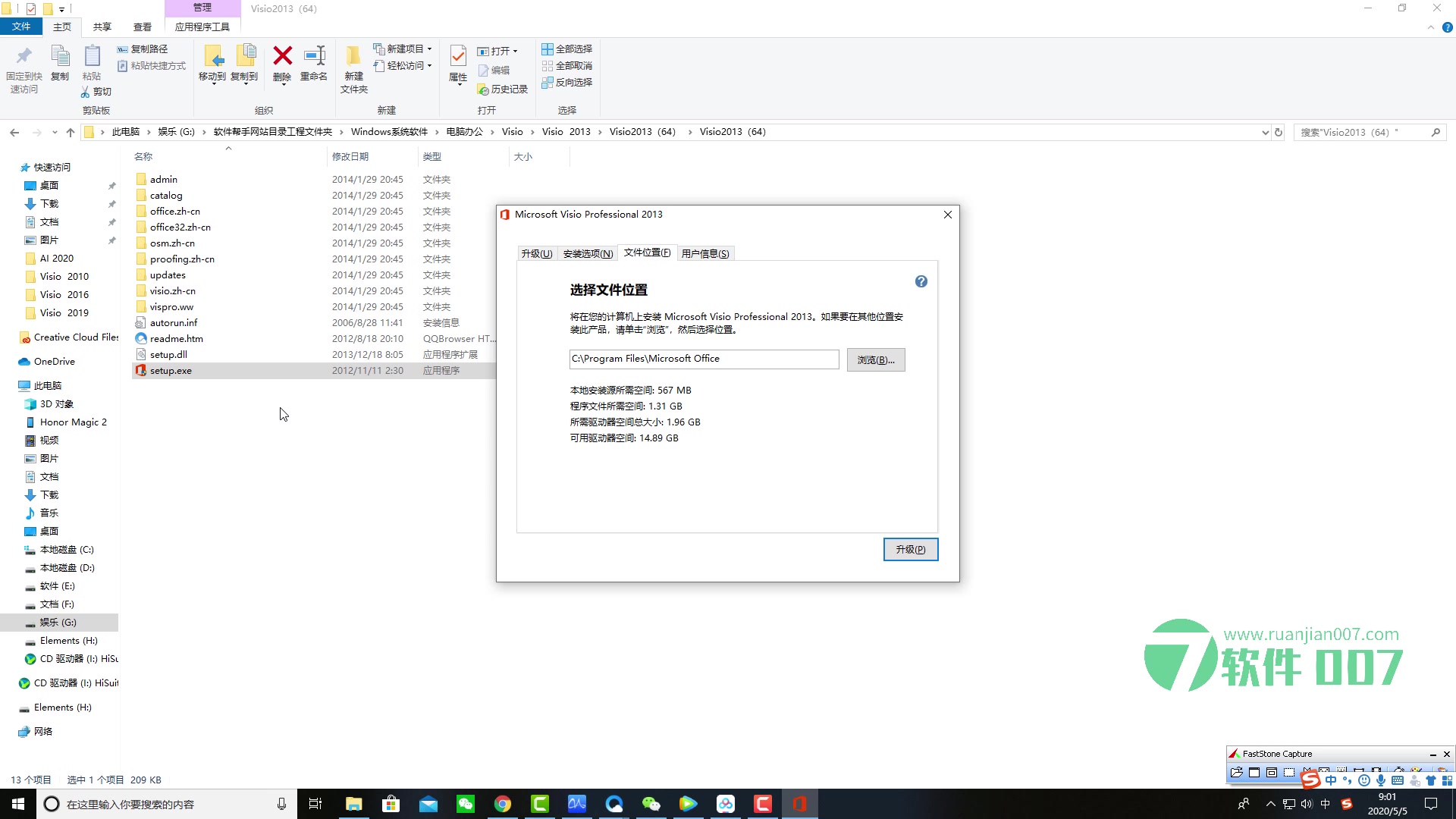Image resolution: width=1456 pixels, height=819 pixels.
Task: Click the install path input field
Action: pos(704,359)
